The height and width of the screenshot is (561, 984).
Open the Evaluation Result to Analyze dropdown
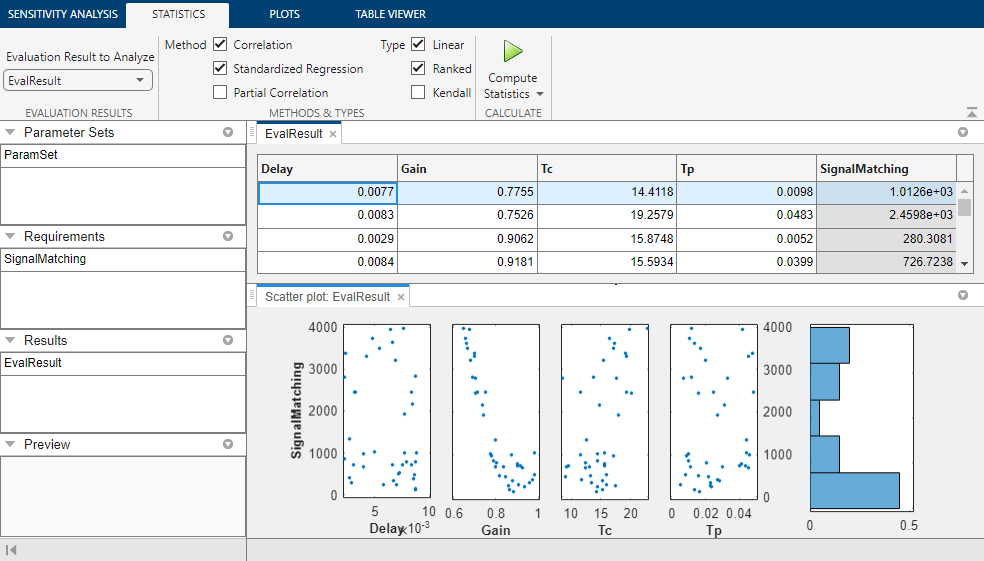click(78, 81)
